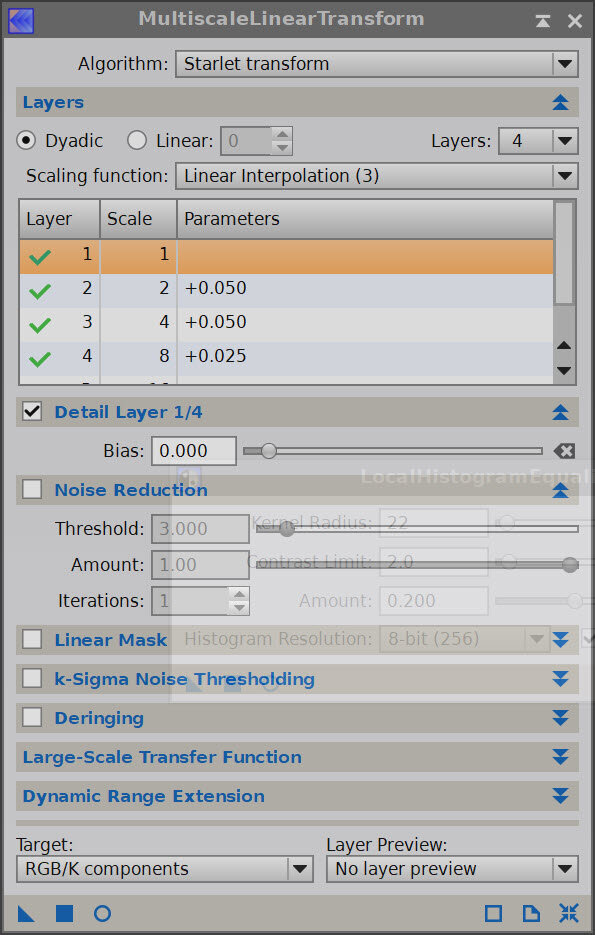Select the Linear radio button
Screen dimensions: 595x935
coord(137,141)
